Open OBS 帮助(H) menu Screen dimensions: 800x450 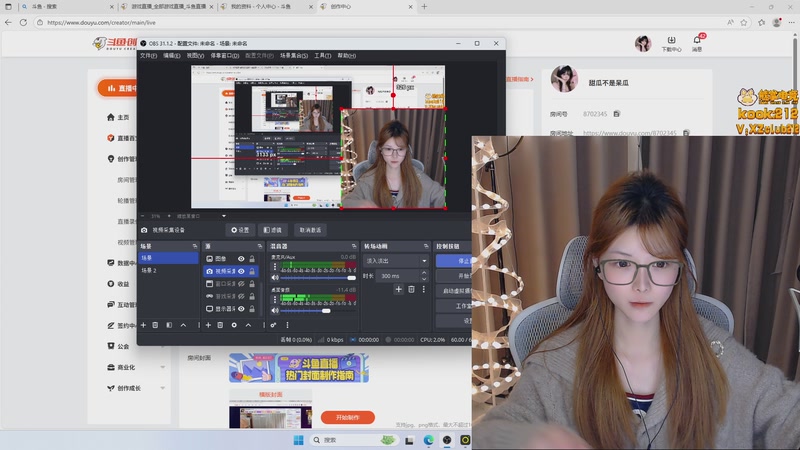(x=346, y=56)
